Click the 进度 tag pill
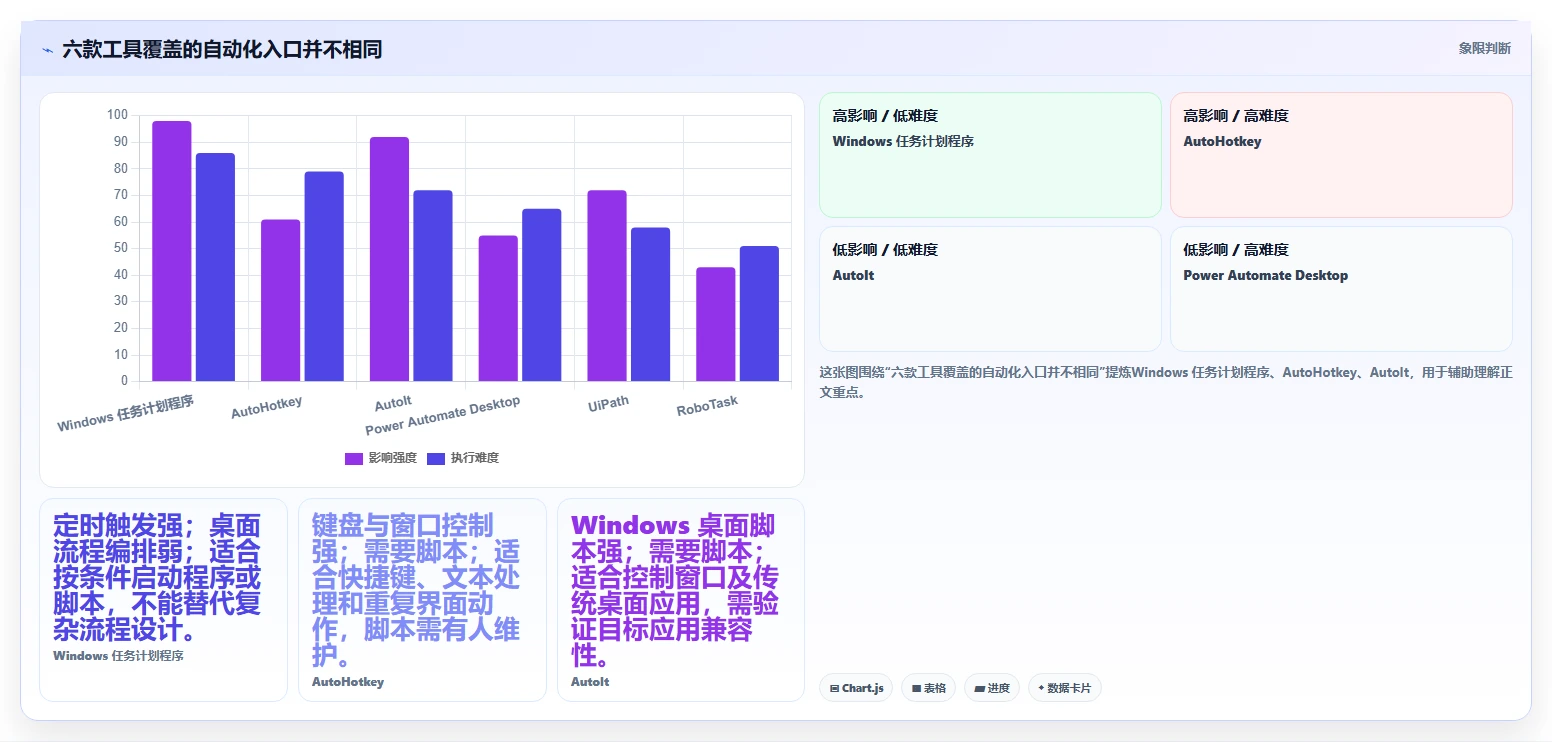Screen dimensions: 1552x742 992,688
